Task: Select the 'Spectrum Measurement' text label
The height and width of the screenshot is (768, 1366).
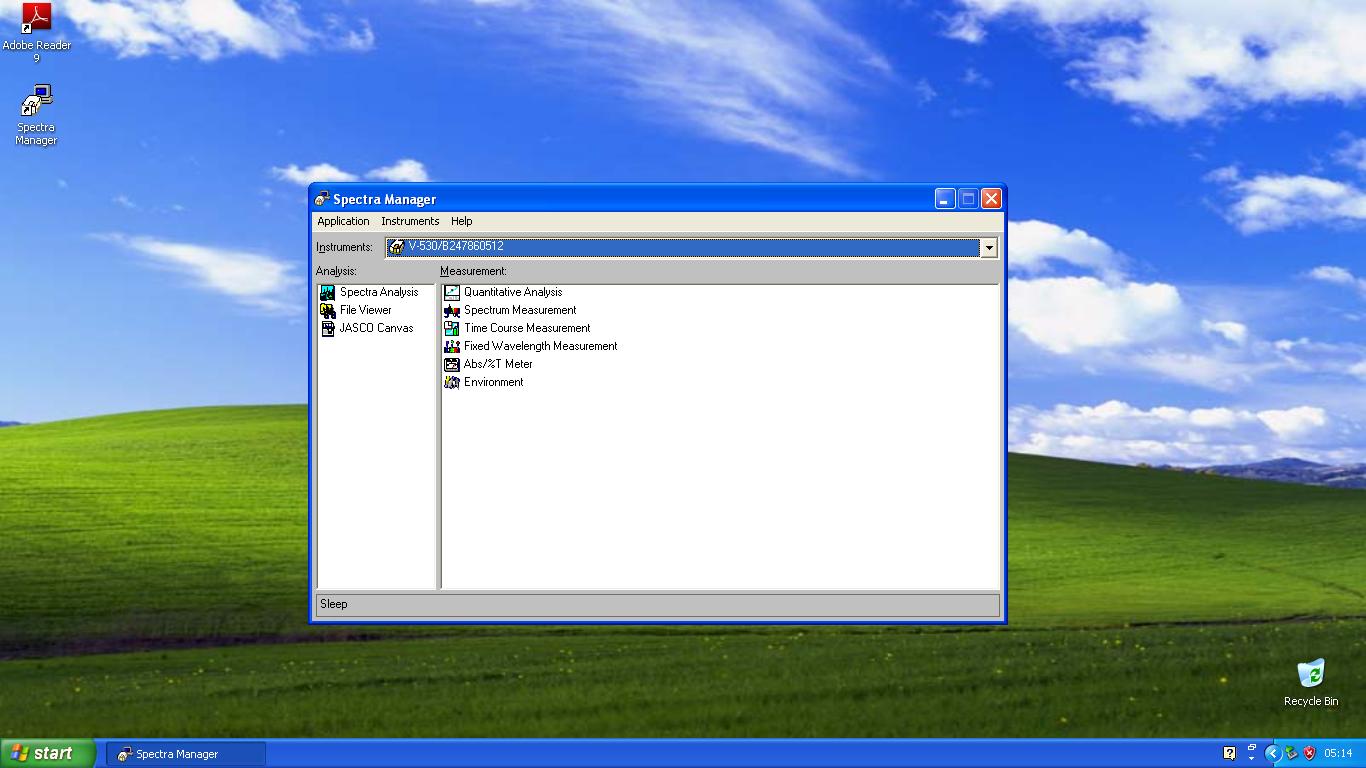Action: (x=520, y=310)
